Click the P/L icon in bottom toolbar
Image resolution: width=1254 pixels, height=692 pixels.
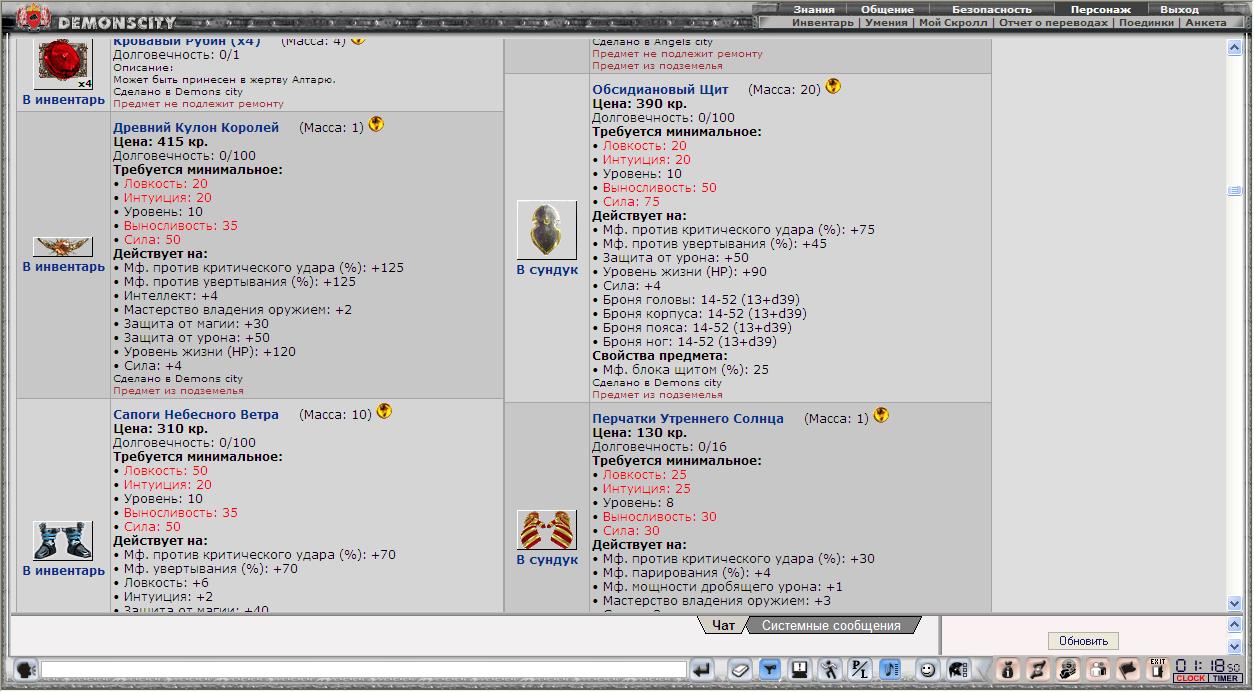tap(859, 669)
